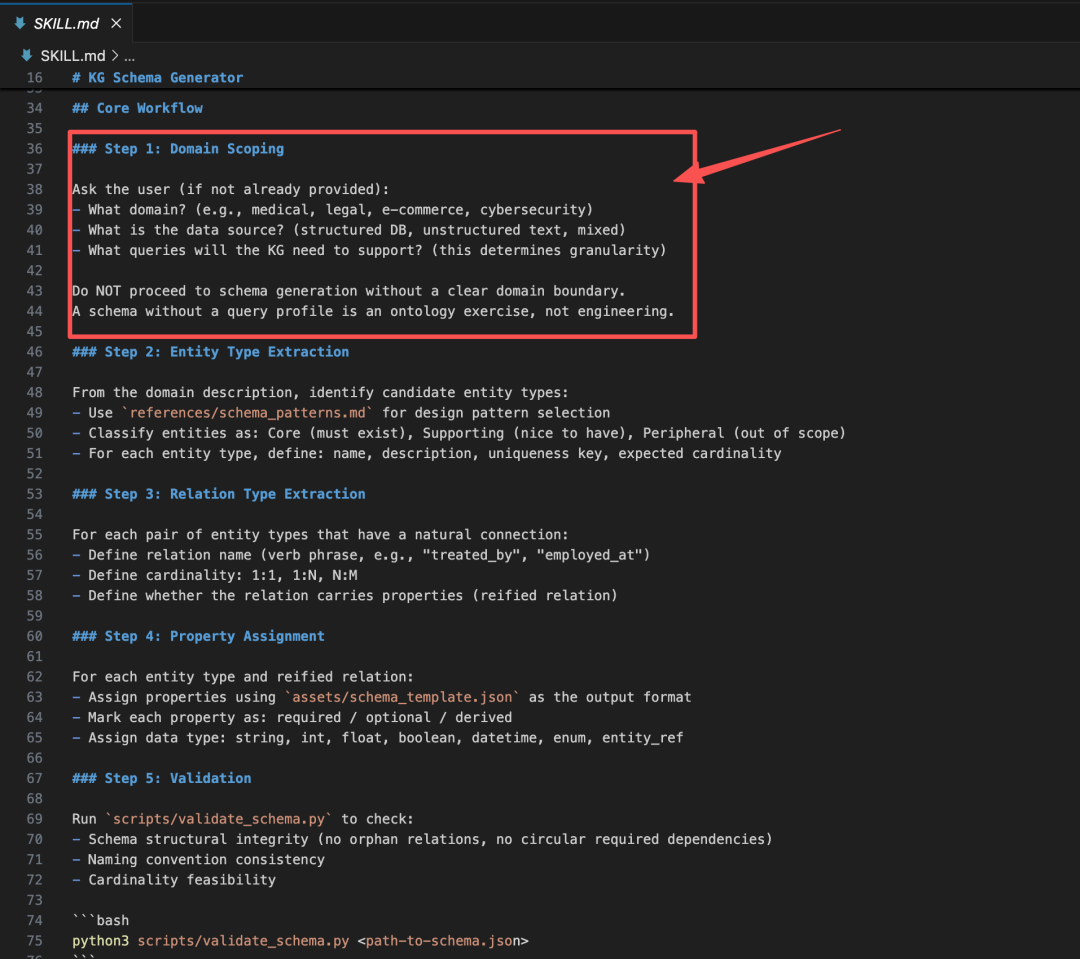
Task: Click line 'Define cardinality: 1:1, 1:N, N:M'
Action: click(x=215, y=575)
